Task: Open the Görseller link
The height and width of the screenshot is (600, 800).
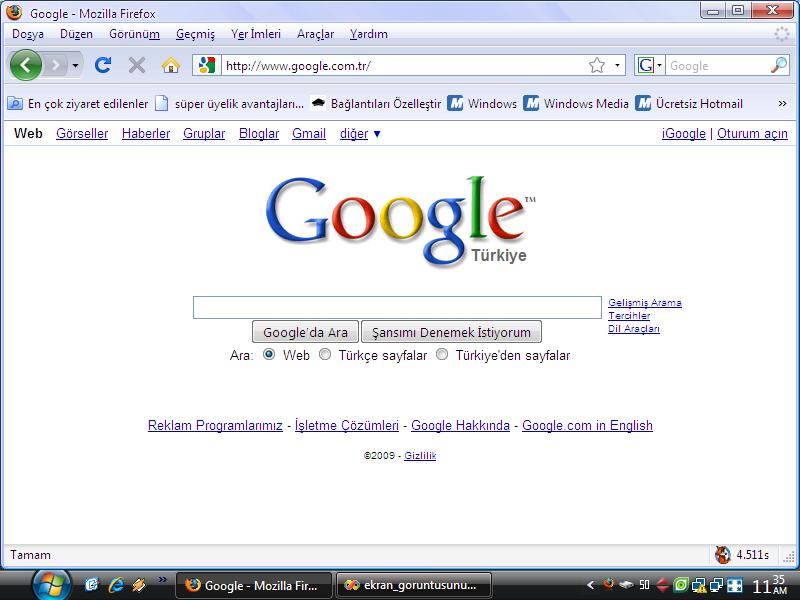Action: [x=82, y=134]
